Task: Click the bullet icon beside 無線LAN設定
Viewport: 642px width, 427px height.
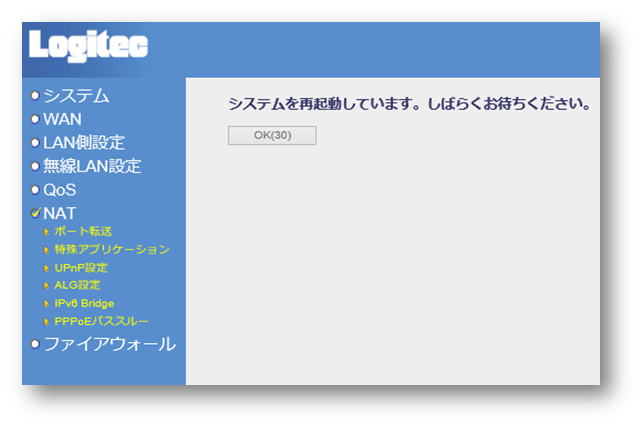Action: [x=35, y=166]
